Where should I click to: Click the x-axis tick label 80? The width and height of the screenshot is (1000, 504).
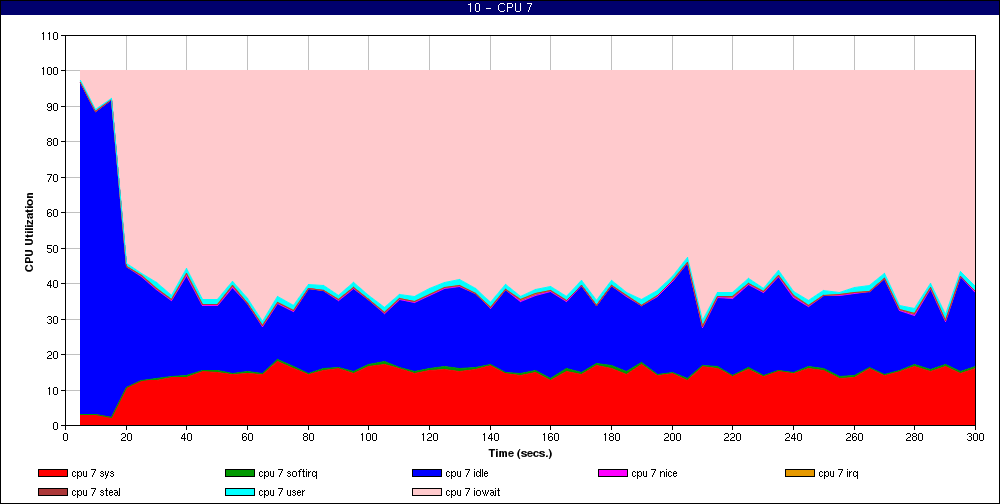308,437
